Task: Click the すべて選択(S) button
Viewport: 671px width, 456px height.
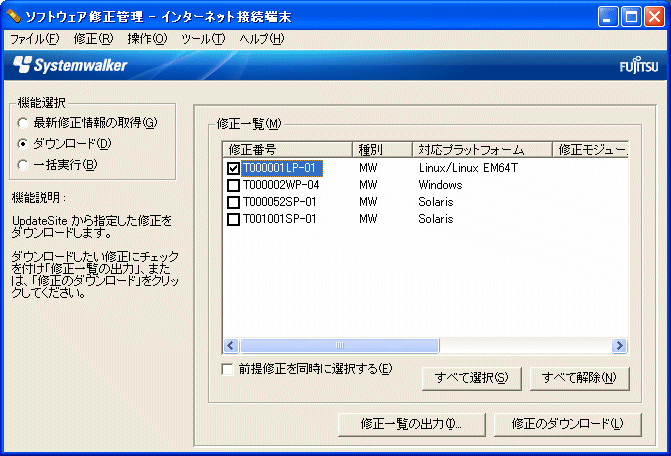Action: tap(472, 378)
